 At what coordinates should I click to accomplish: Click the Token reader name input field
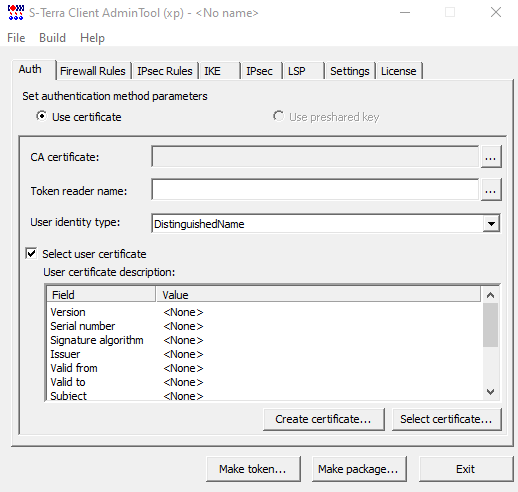(315, 190)
